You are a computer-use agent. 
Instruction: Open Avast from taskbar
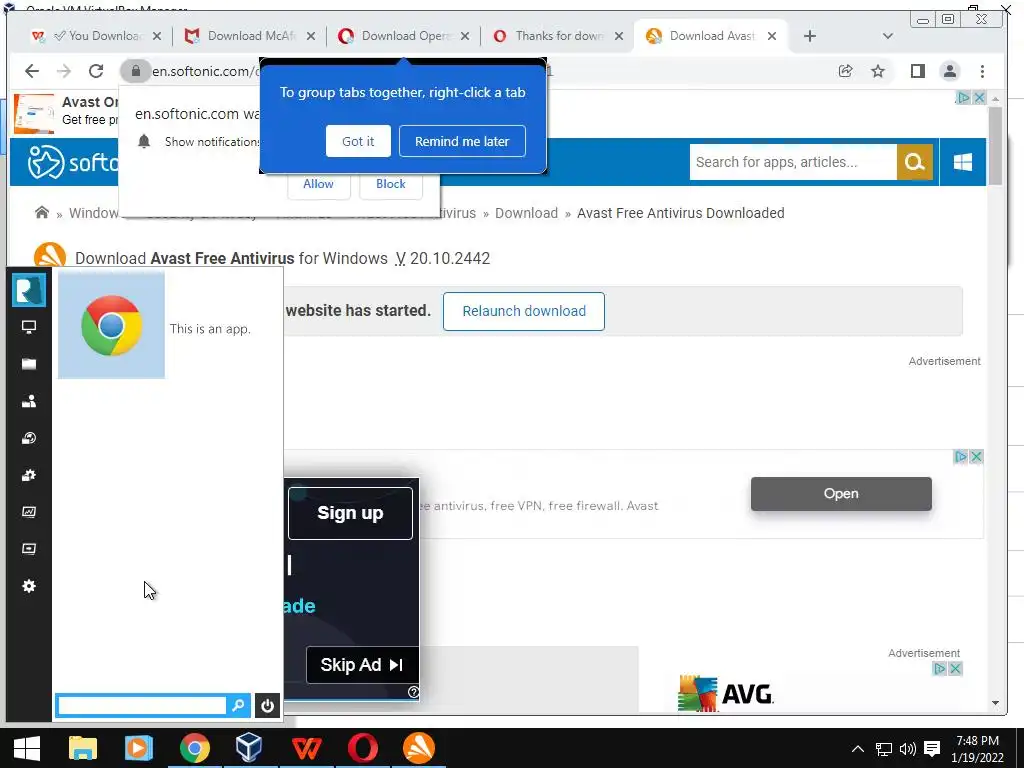pos(419,748)
